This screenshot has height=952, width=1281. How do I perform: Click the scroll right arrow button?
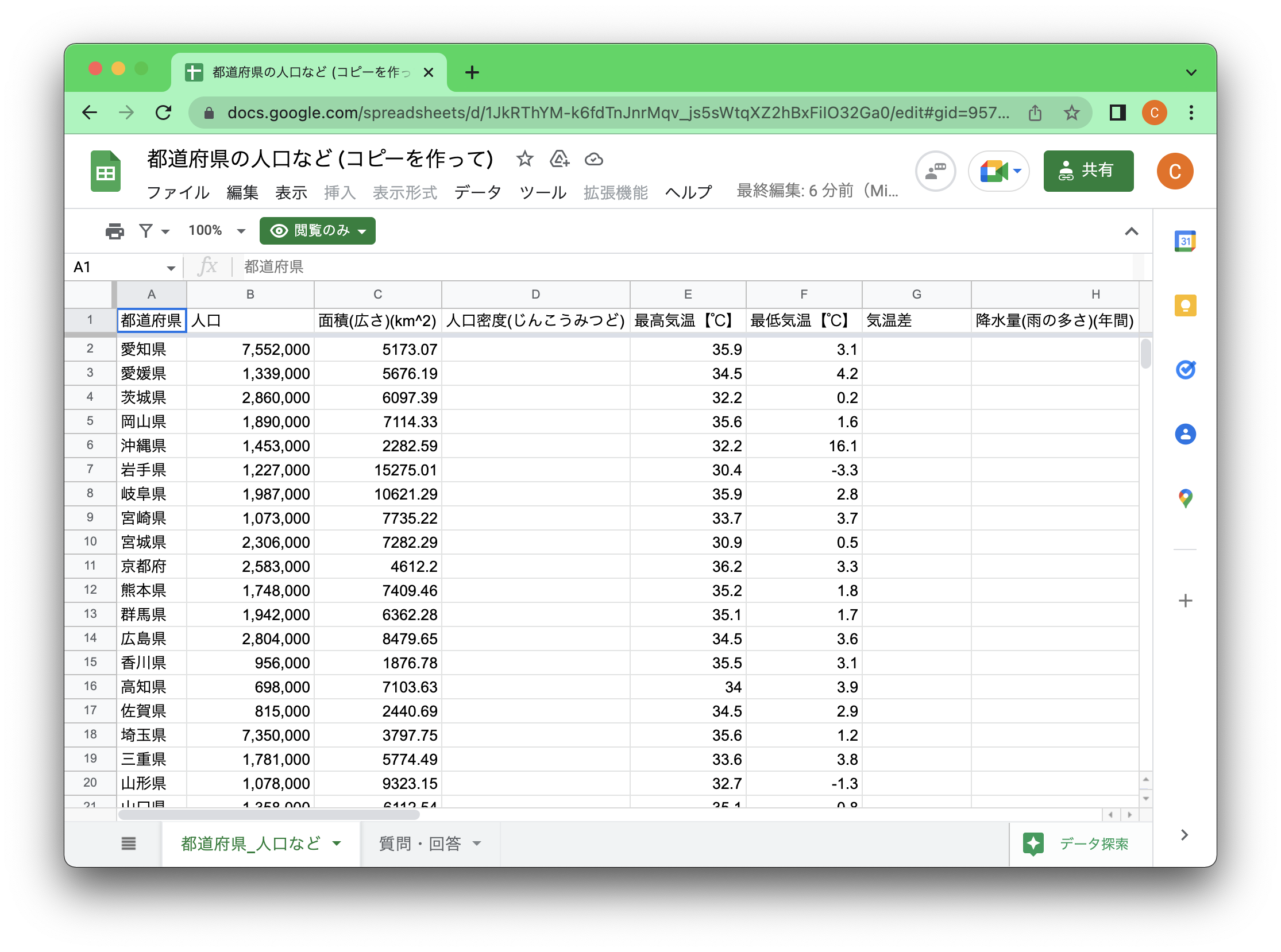pos(1129,815)
